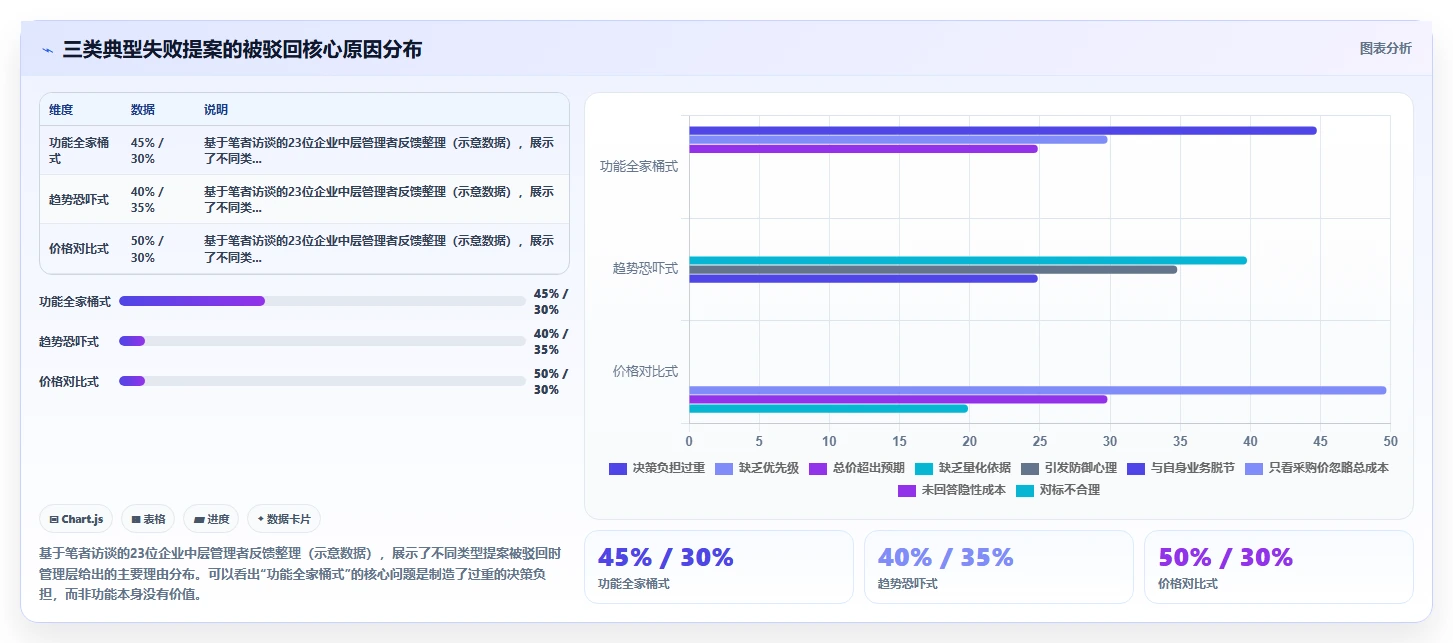Viewport: 1453px width, 643px height.
Task: Open the 40% / 35% 趋势恐吓式 data card
Action: pos(998,567)
